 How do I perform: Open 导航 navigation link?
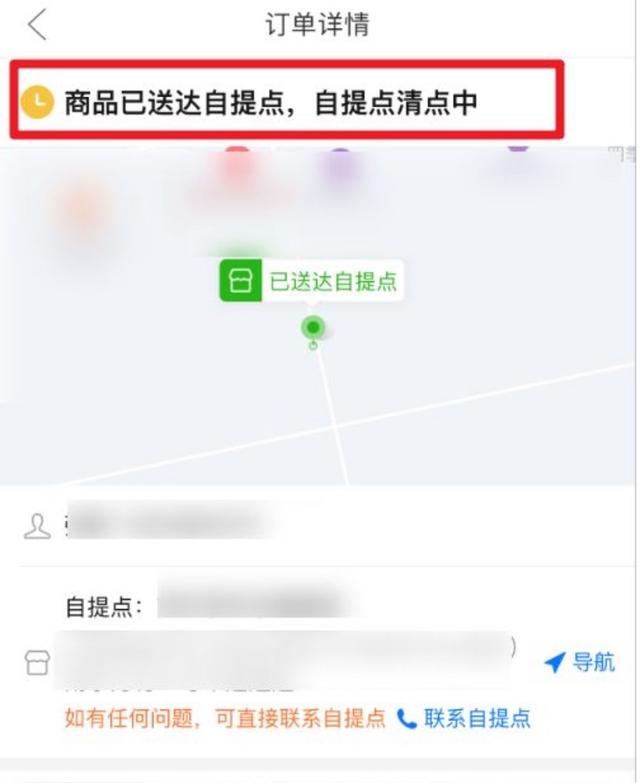tap(594, 663)
